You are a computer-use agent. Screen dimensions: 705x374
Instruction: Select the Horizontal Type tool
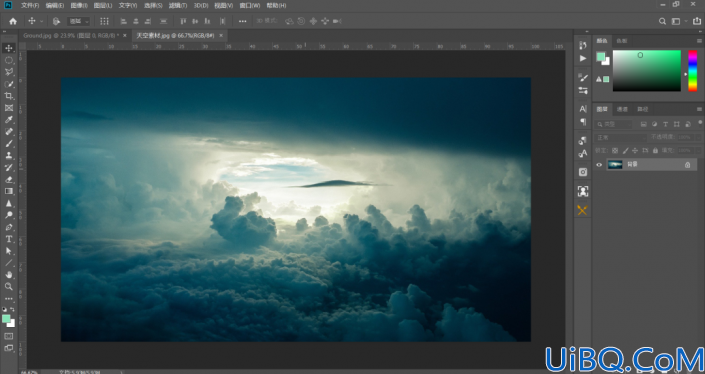tap(9, 239)
